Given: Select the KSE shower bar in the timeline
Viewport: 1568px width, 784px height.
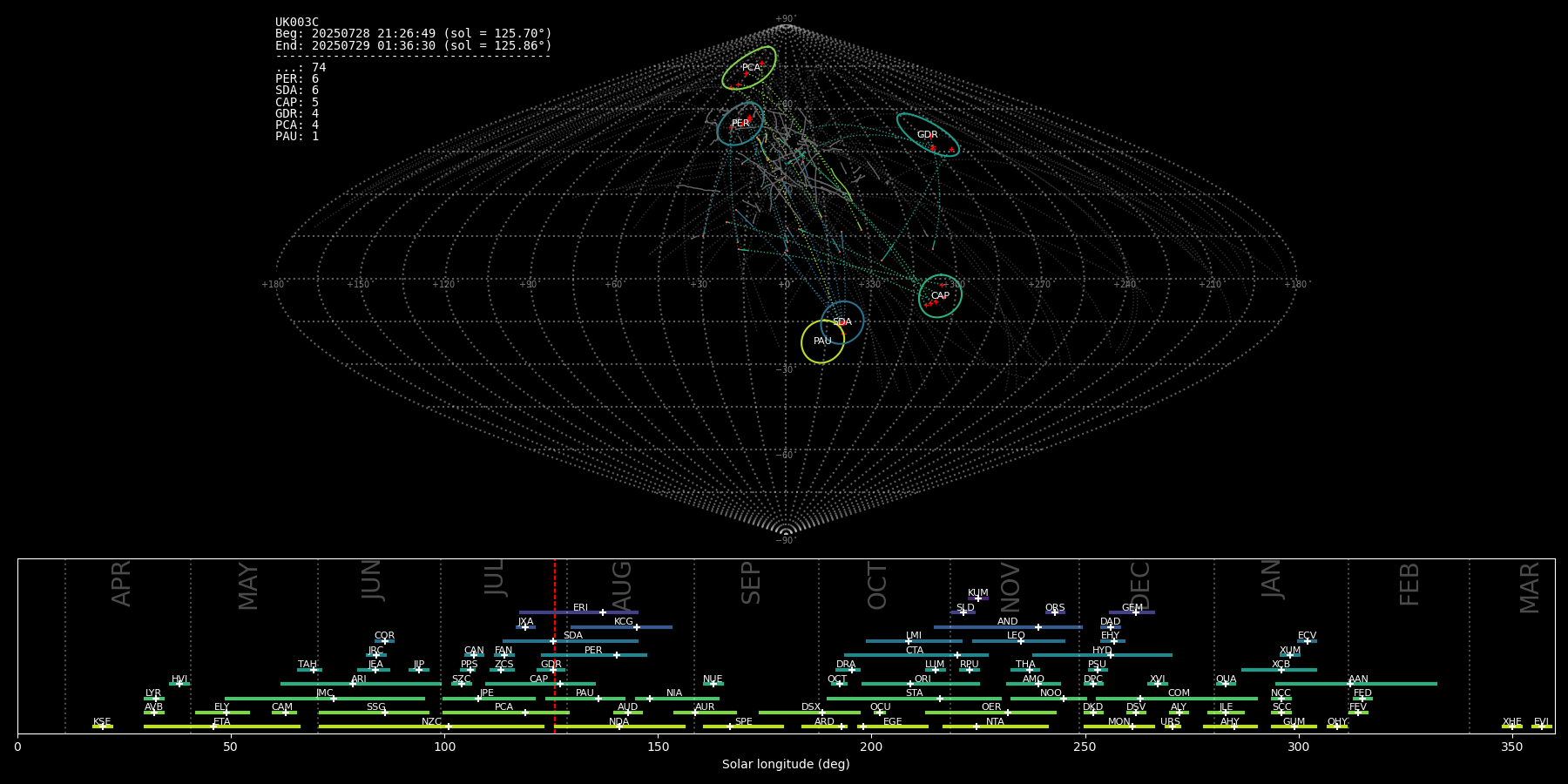Looking at the screenshot, I should click(x=103, y=727).
